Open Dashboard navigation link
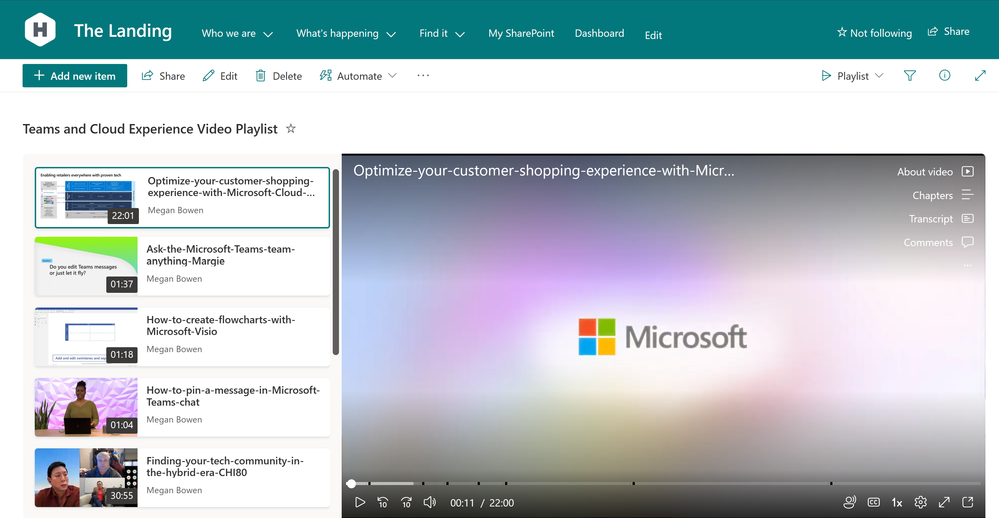The width and height of the screenshot is (999, 518). tap(600, 33)
